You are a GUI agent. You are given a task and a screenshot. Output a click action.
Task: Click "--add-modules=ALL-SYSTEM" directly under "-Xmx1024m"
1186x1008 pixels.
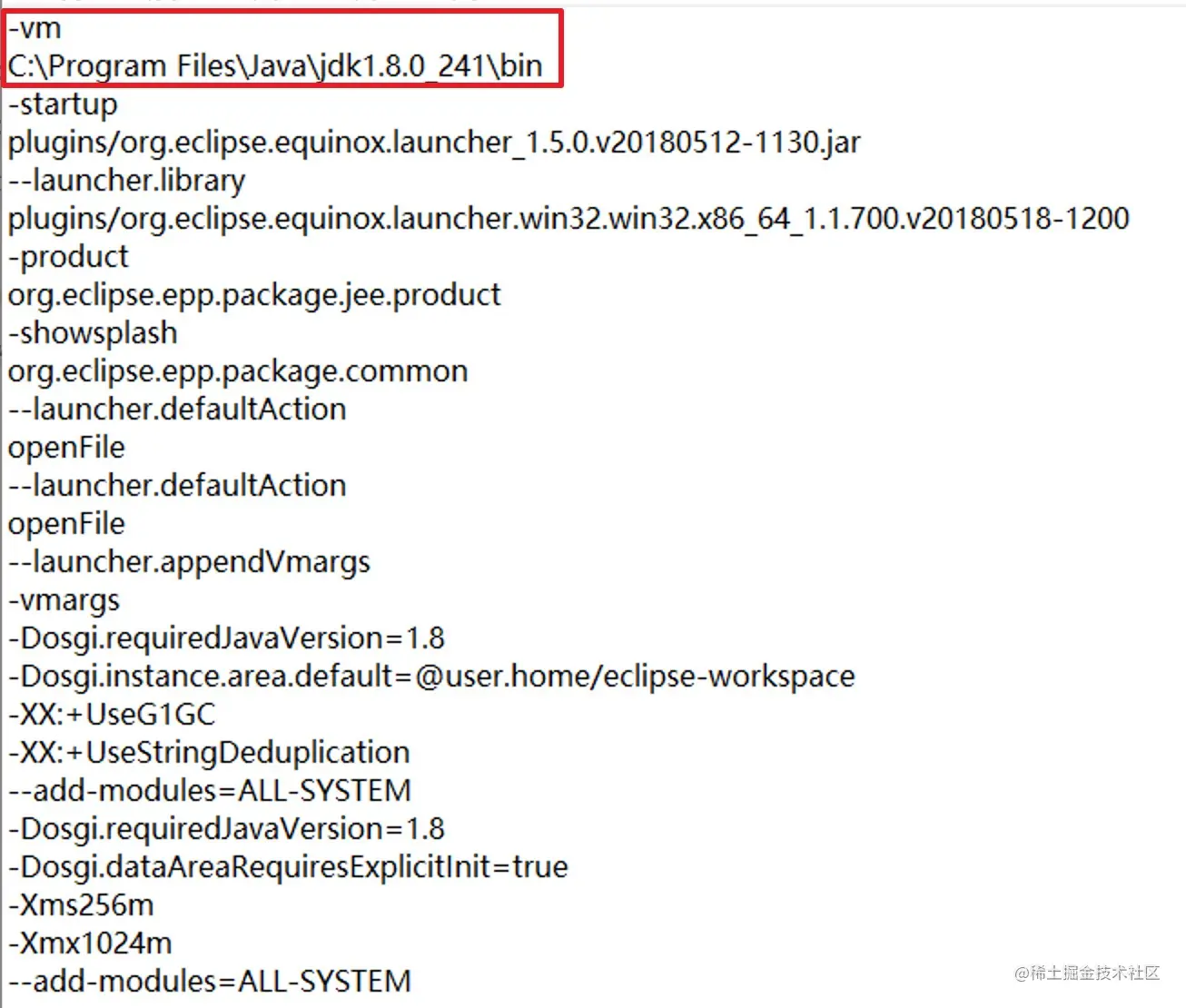click(x=210, y=982)
